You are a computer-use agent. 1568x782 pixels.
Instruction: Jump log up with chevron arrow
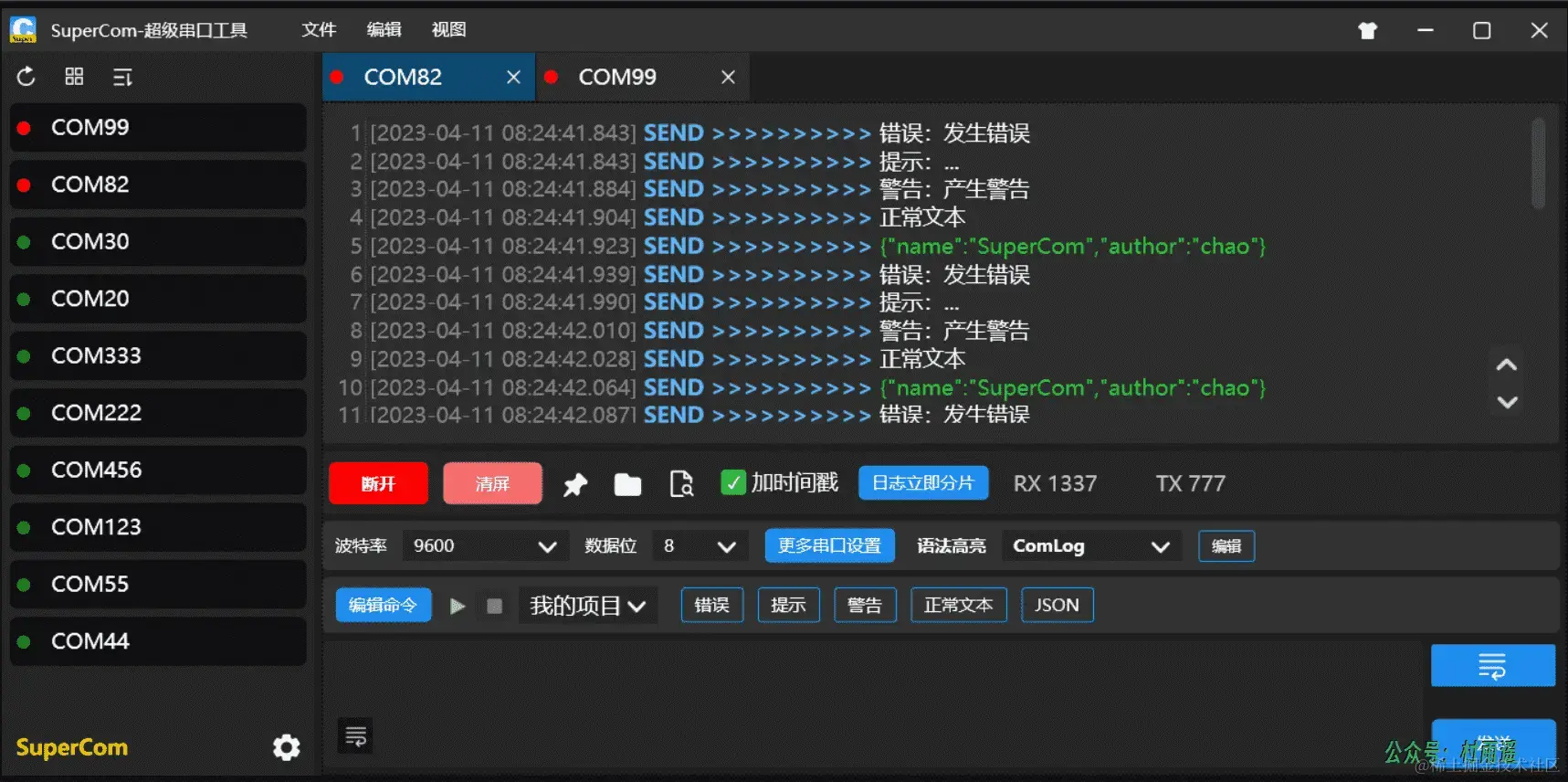1507,365
